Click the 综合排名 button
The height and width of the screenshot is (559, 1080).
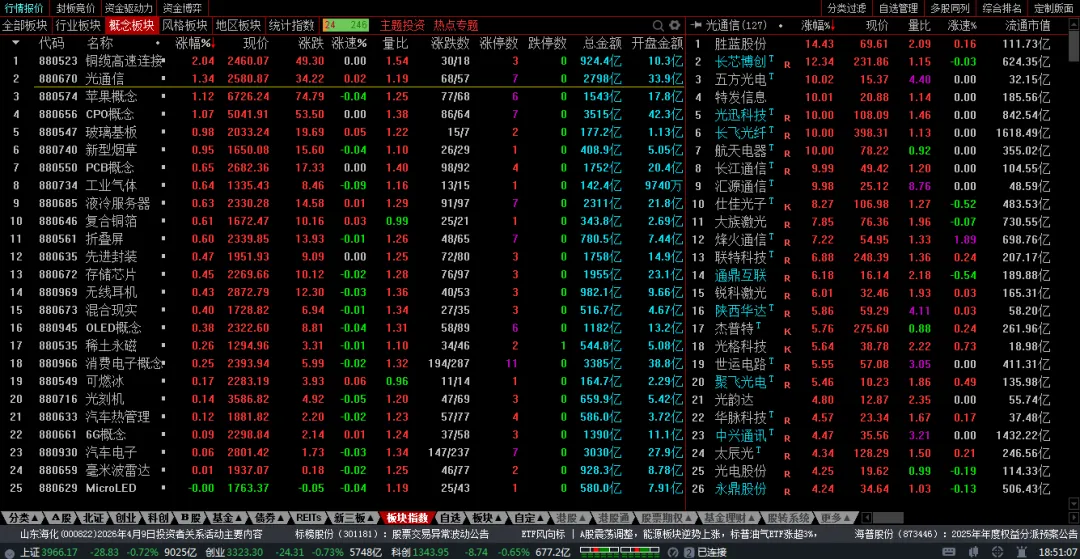[1001, 8]
